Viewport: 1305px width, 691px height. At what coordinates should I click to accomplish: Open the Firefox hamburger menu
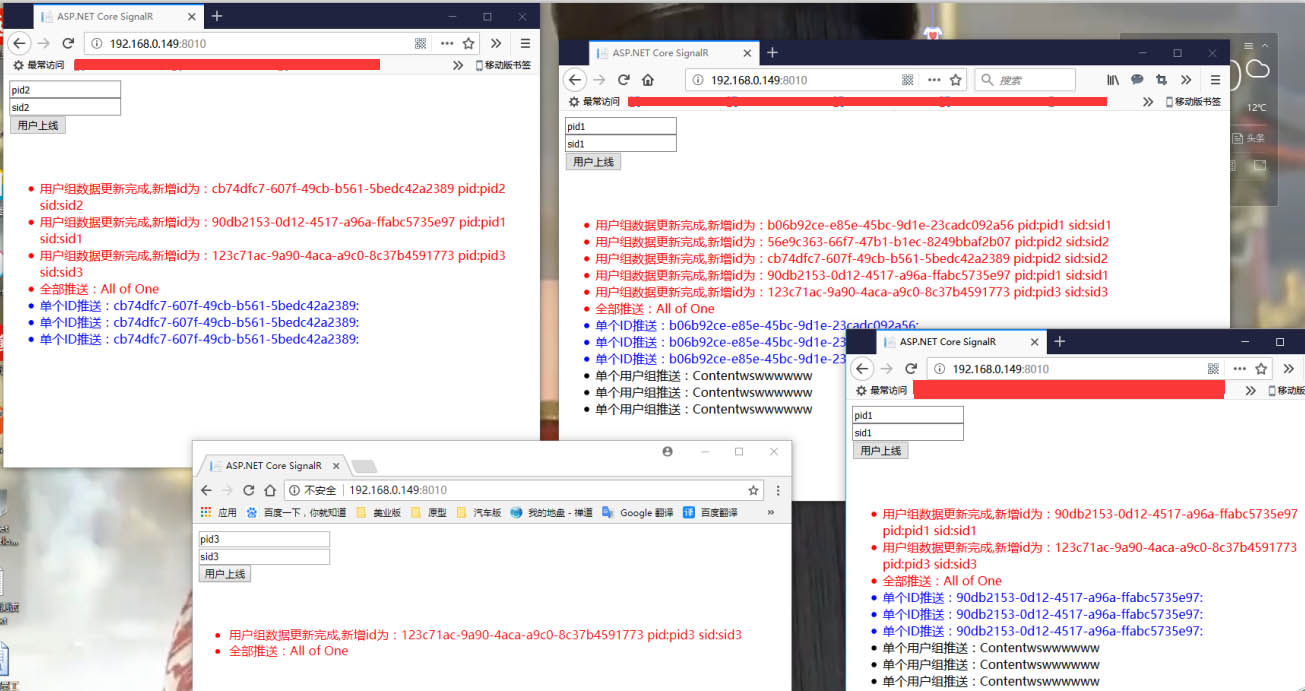click(x=1216, y=80)
